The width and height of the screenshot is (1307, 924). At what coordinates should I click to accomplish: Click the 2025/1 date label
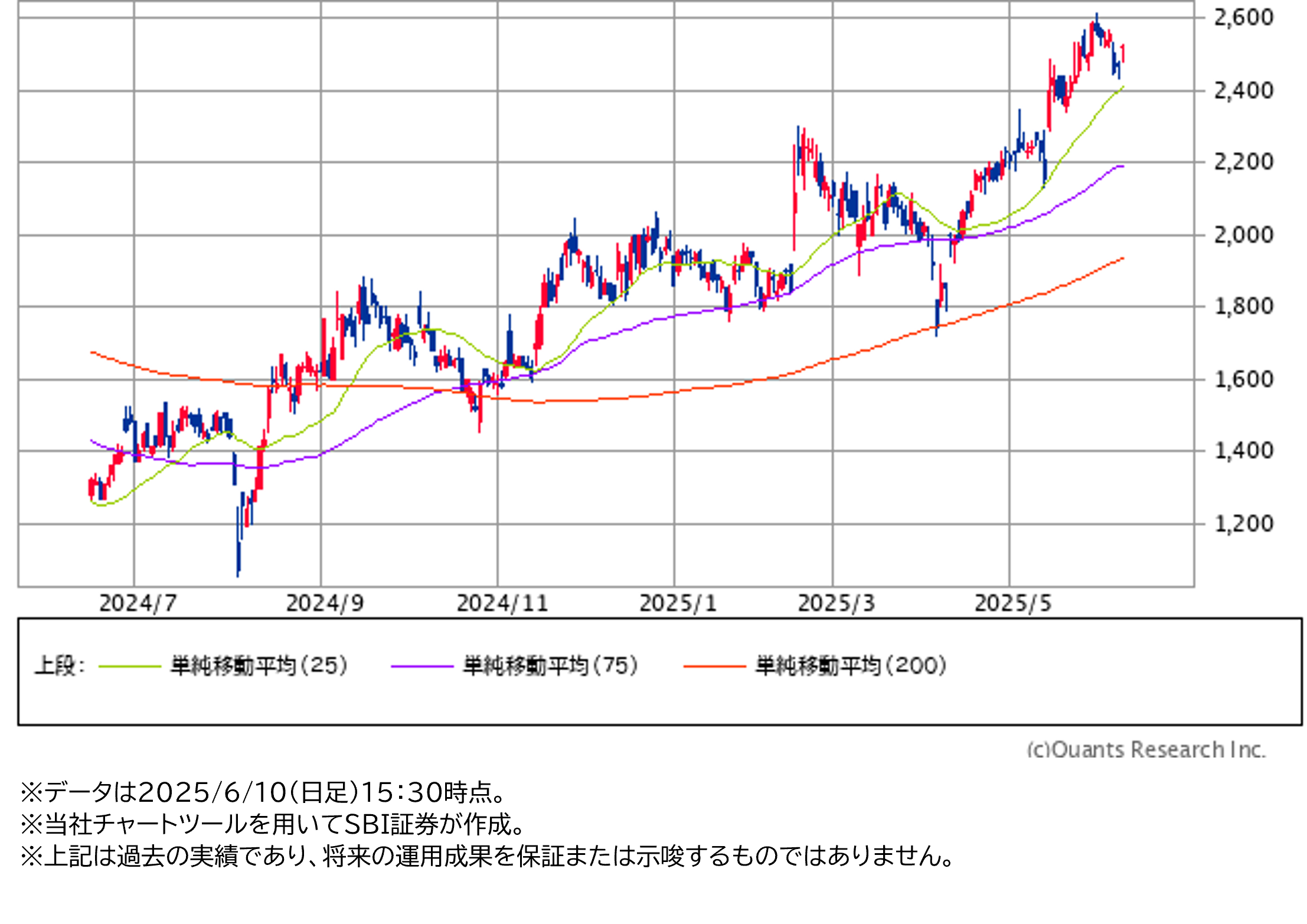tap(678, 603)
